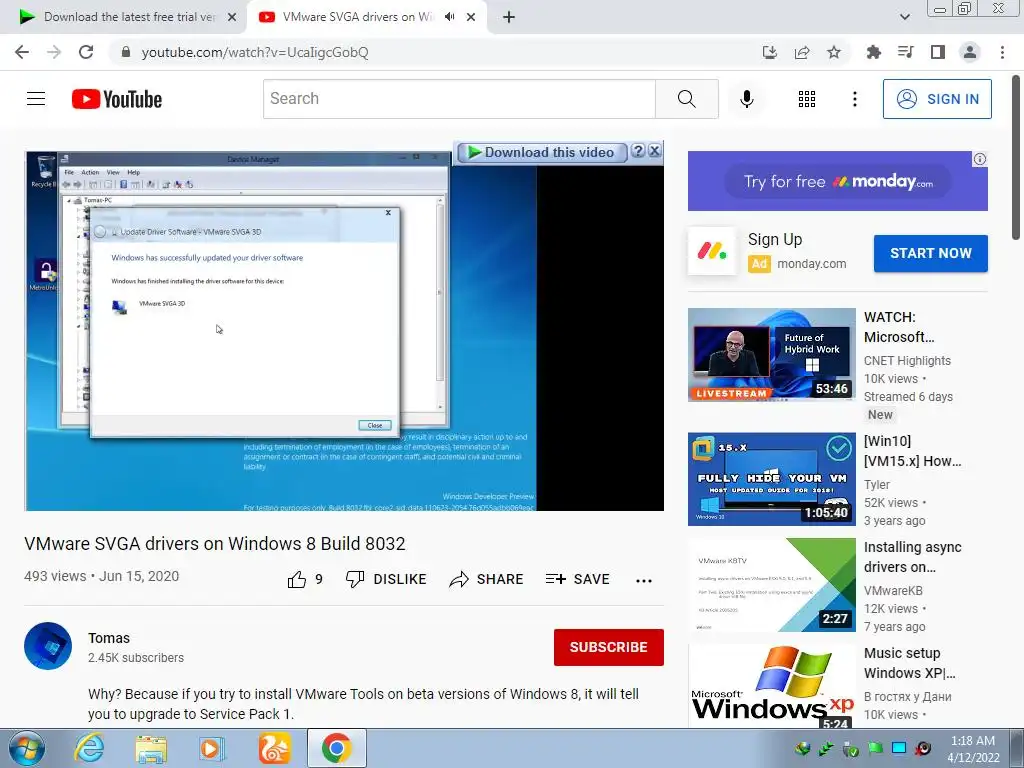Open the YouTube hamburger guide menu
1024x768 pixels.
36,99
